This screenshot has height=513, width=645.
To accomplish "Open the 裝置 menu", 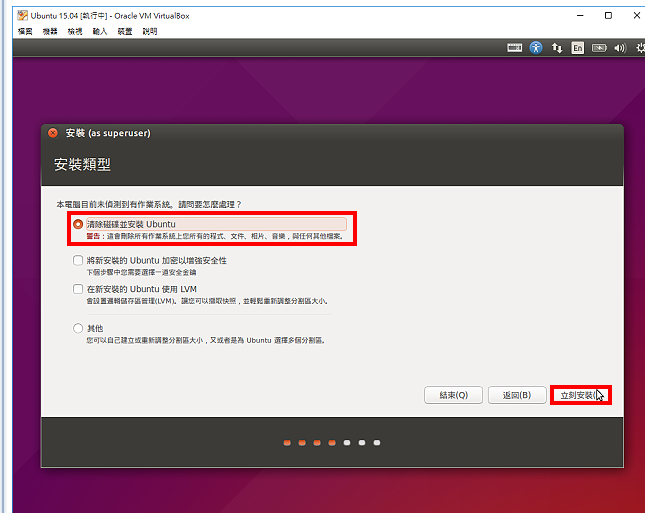I will point(125,31).
